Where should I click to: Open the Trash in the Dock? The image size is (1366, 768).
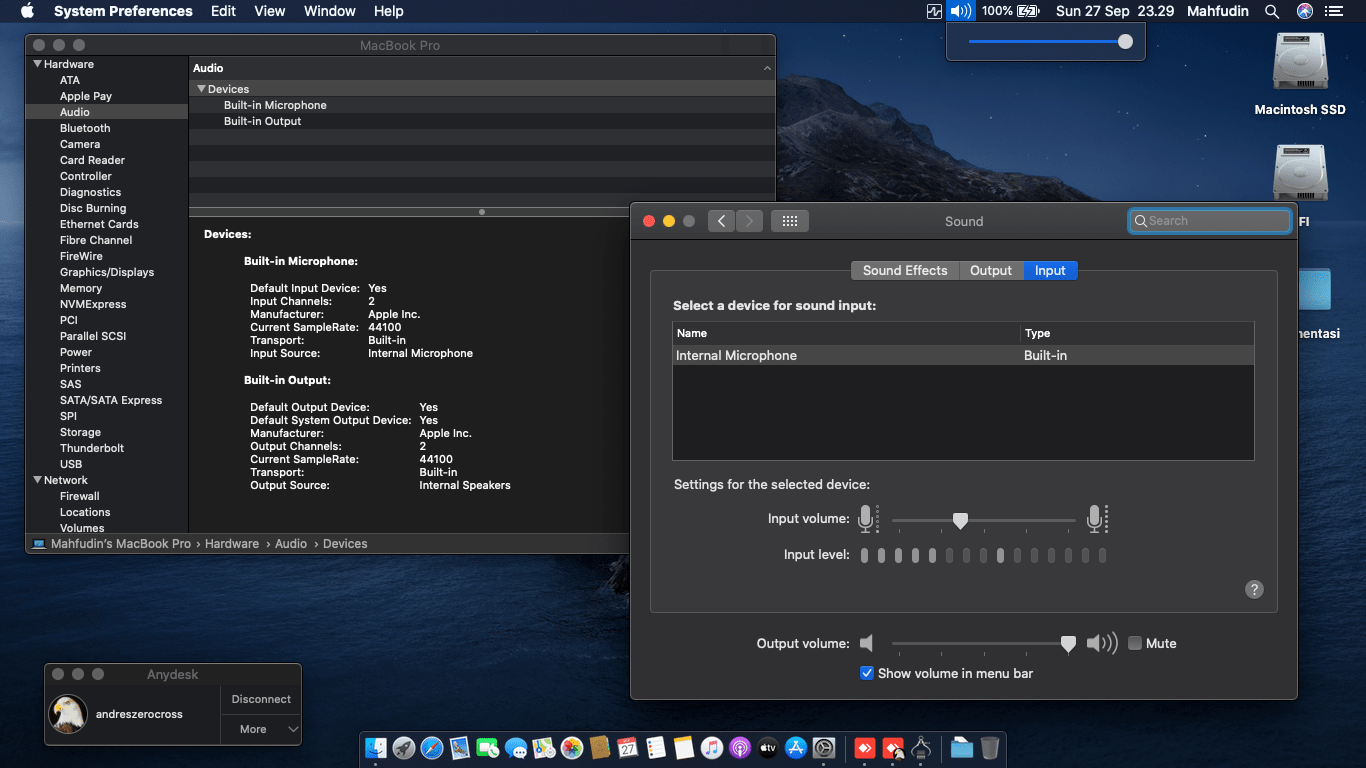(989, 747)
